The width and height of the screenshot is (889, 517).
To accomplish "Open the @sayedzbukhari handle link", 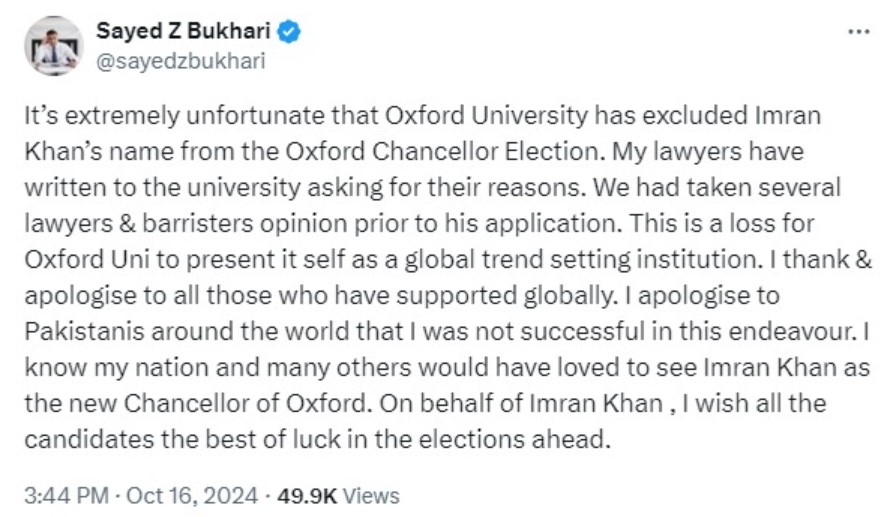I will click(x=180, y=60).
